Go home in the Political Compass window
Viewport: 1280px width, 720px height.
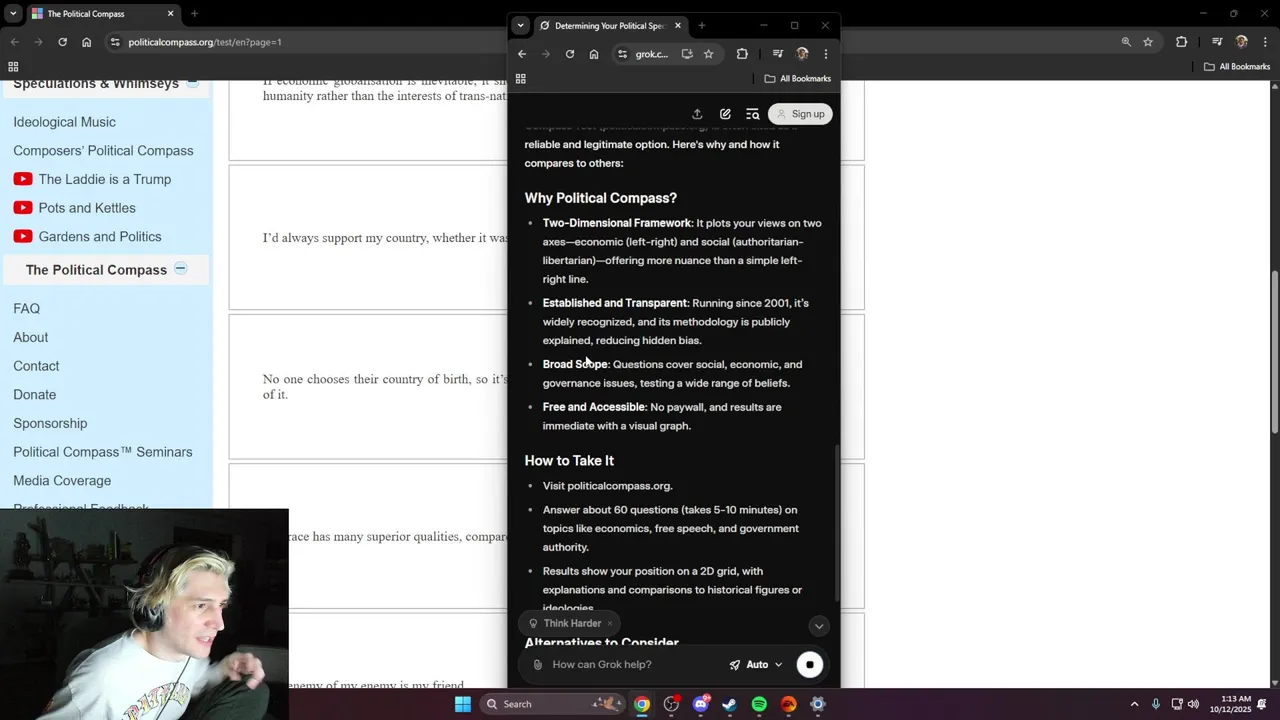tap(86, 42)
